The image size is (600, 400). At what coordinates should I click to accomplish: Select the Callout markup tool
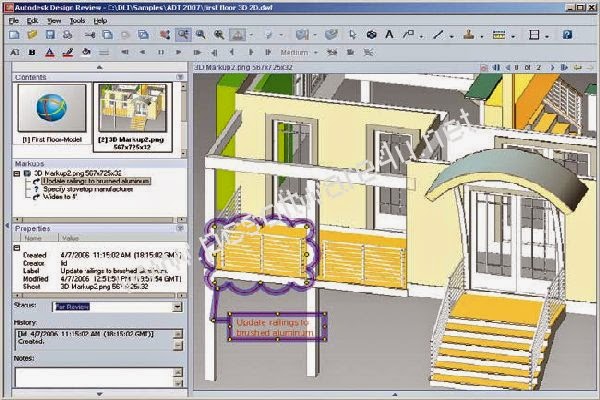pyautogui.click(x=408, y=35)
